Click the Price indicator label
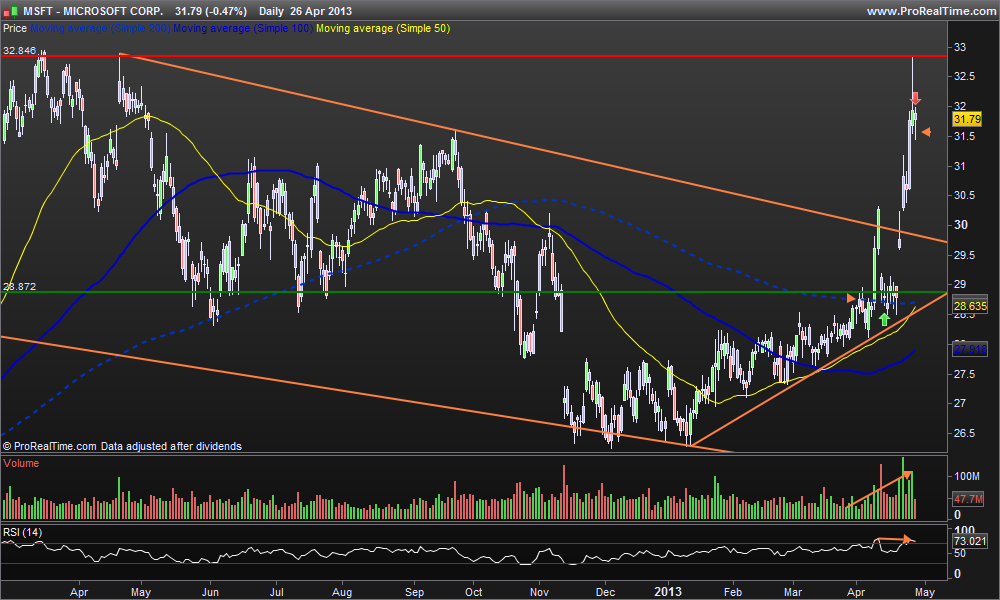The height and width of the screenshot is (600, 1000). click(x=15, y=28)
